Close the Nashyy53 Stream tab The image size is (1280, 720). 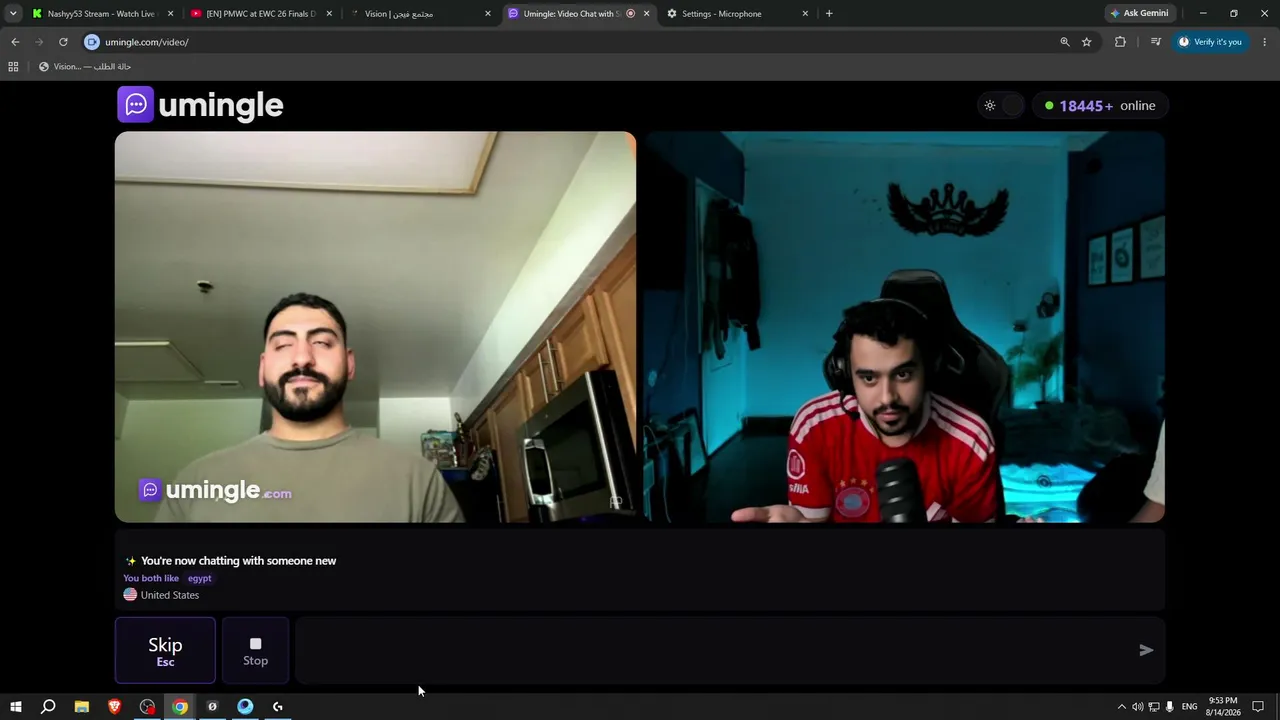click(x=171, y=14)
